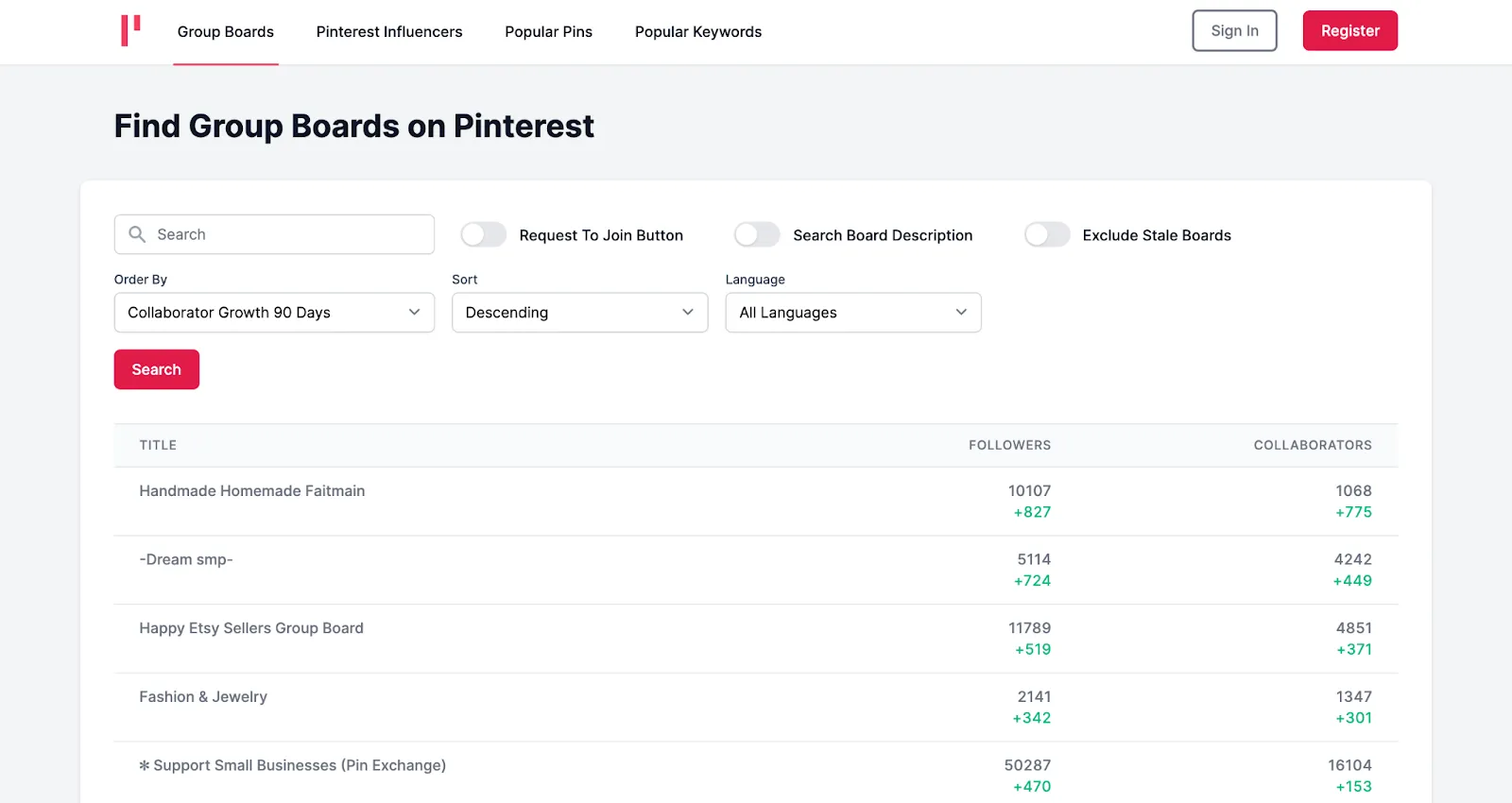The height and width of the screenshot is (803, 1512).
Task: Open Pinterest Influencers page
Action: point(389,32)
